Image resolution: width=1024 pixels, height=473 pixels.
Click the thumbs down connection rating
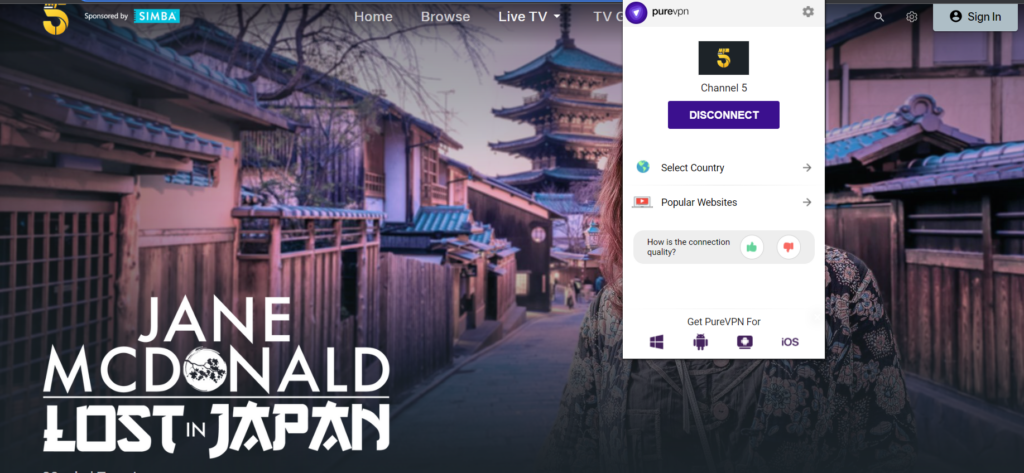pyautogui.click(x=788, y=247)
